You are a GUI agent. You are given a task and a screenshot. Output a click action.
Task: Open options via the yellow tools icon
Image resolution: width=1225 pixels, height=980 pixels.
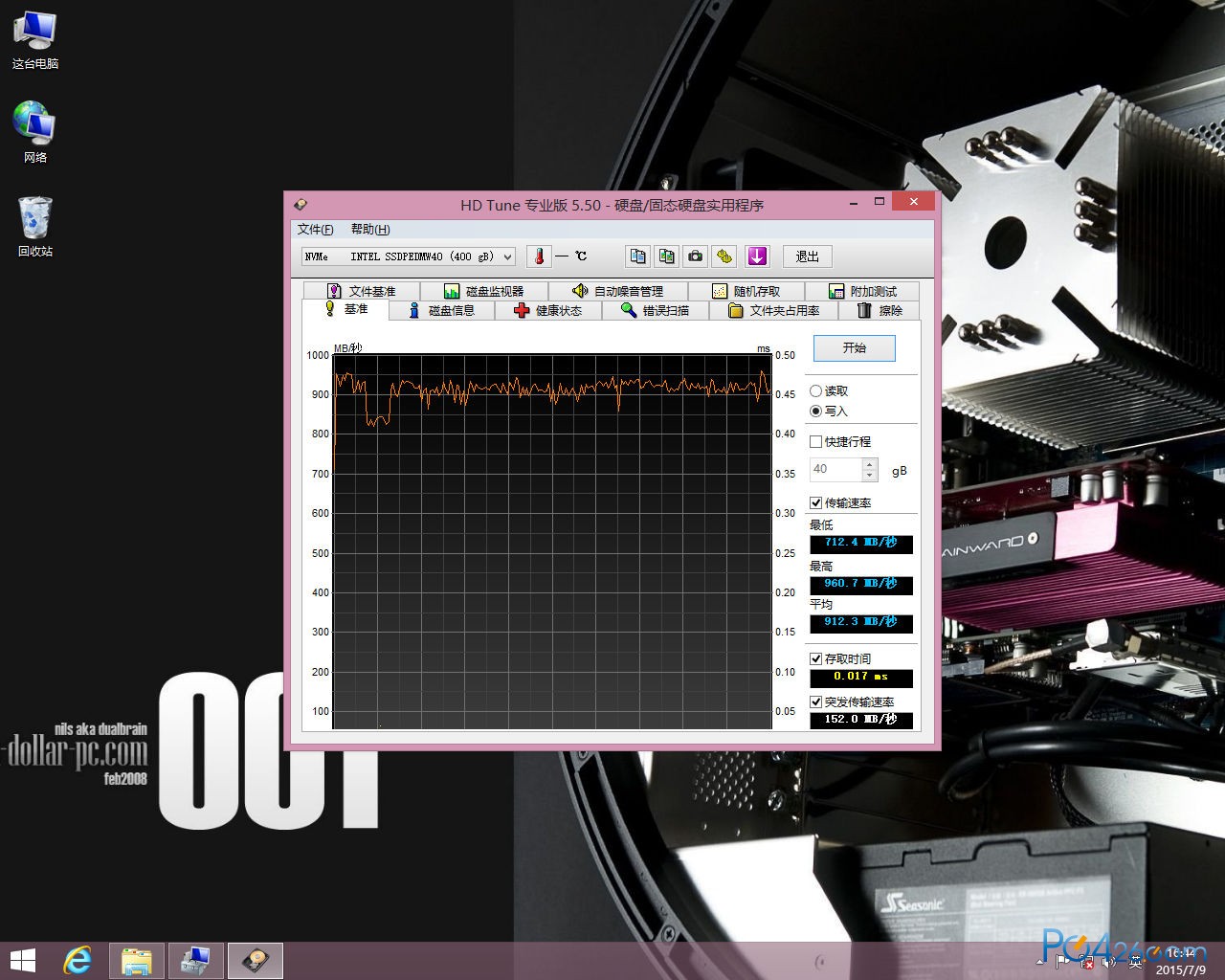[724, 256]
